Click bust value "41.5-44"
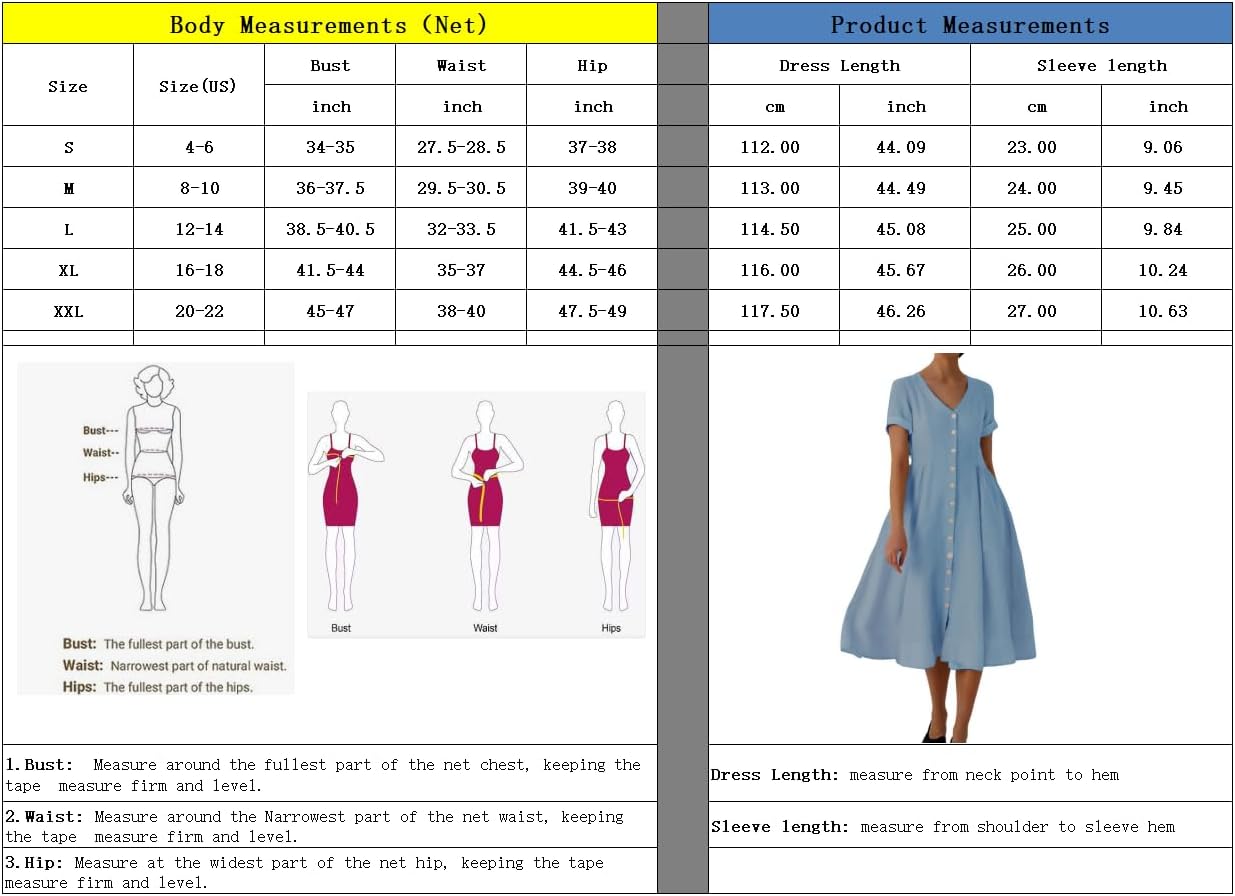 330,270
